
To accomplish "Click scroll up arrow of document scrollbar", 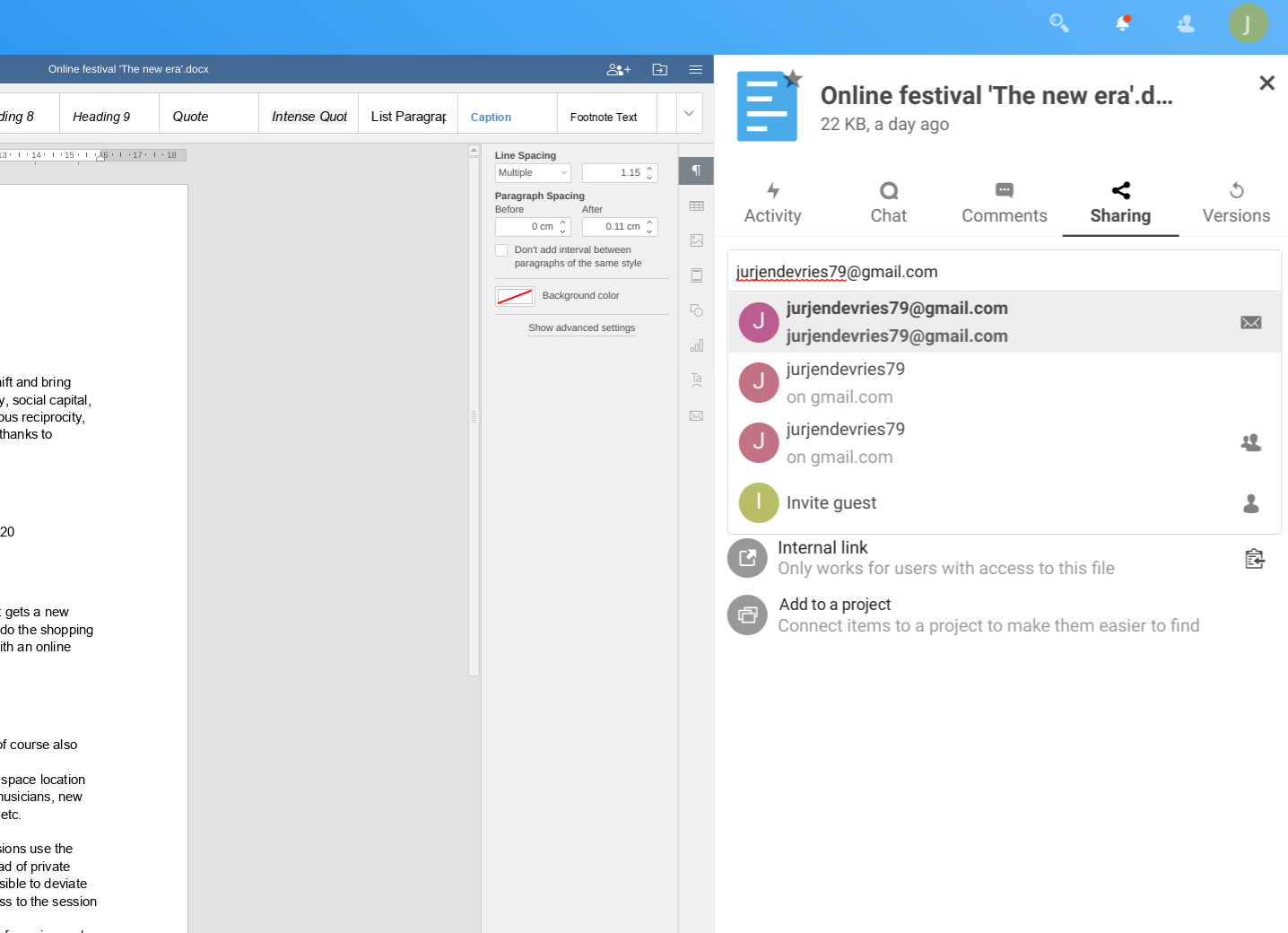I will [x=474, y=151].
